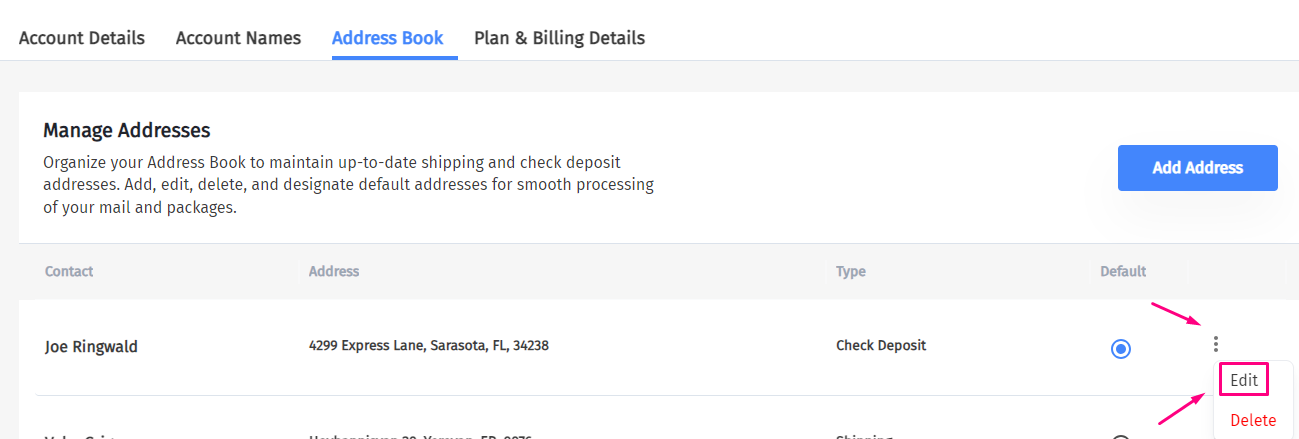Open the Account Names tab
Viewport: 1299px width, 439px height.
[x=238, y=38]
